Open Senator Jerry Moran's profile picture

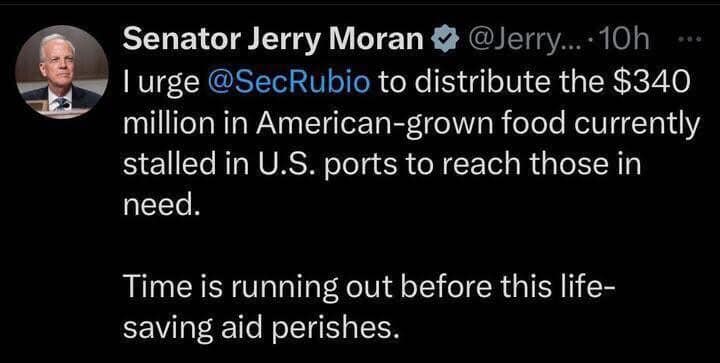62,72
